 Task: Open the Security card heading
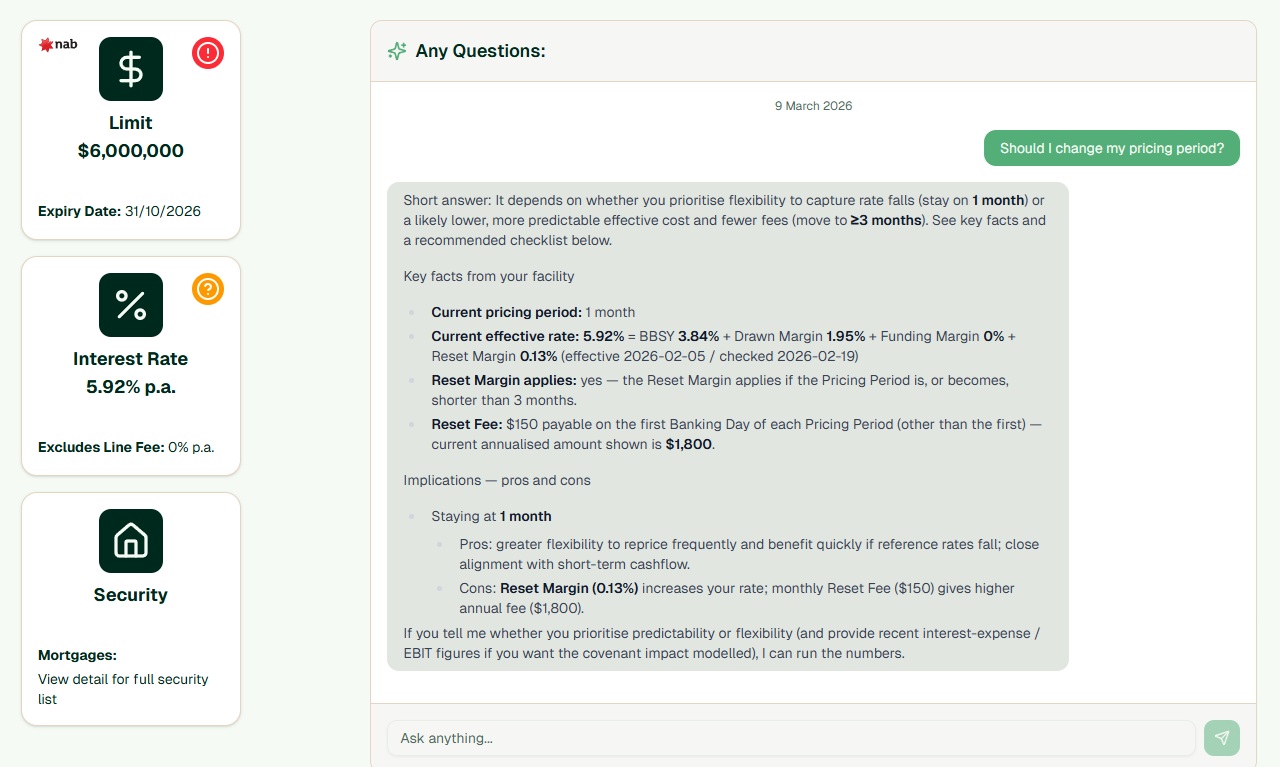[131, 595]
